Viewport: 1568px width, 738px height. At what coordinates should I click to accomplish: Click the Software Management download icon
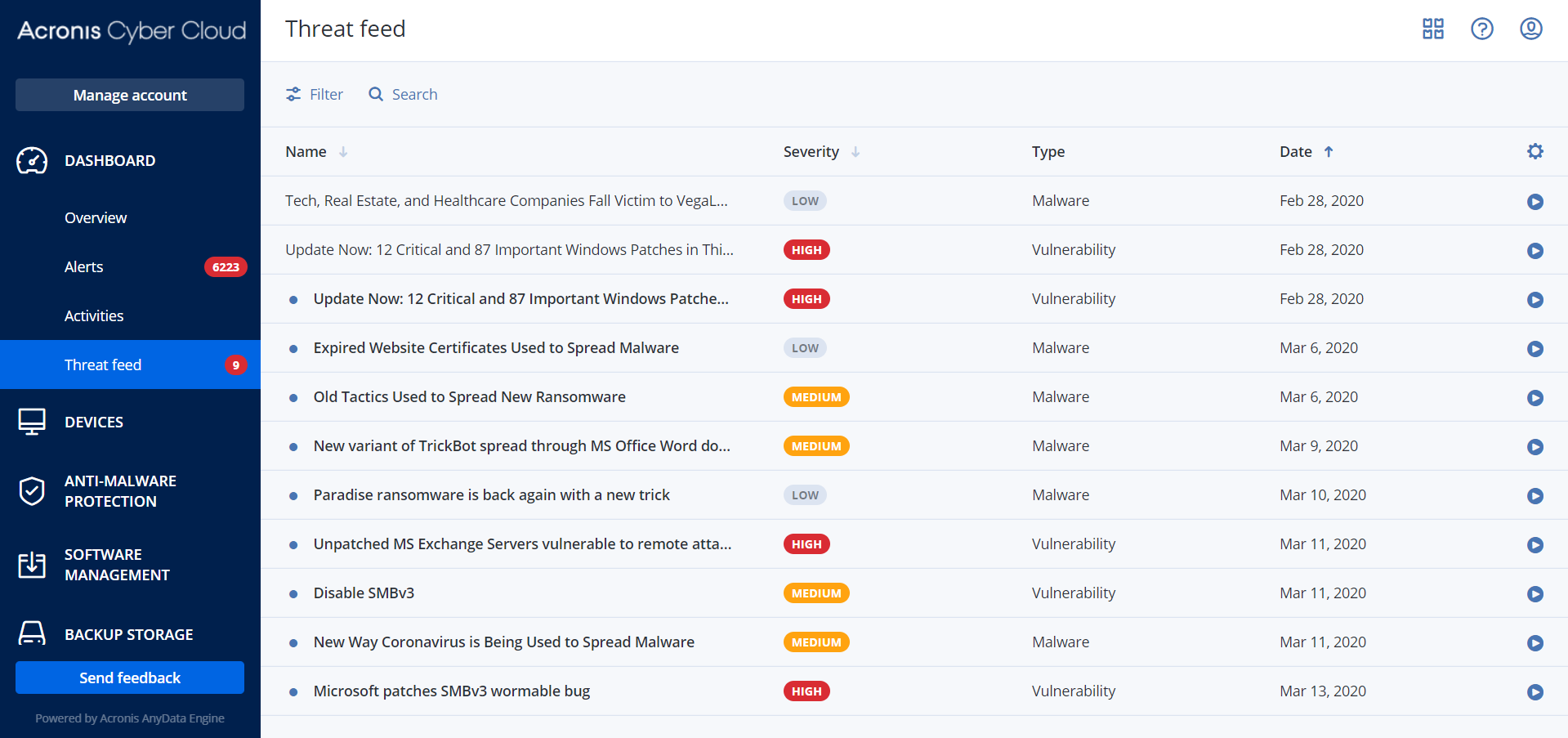32,565
